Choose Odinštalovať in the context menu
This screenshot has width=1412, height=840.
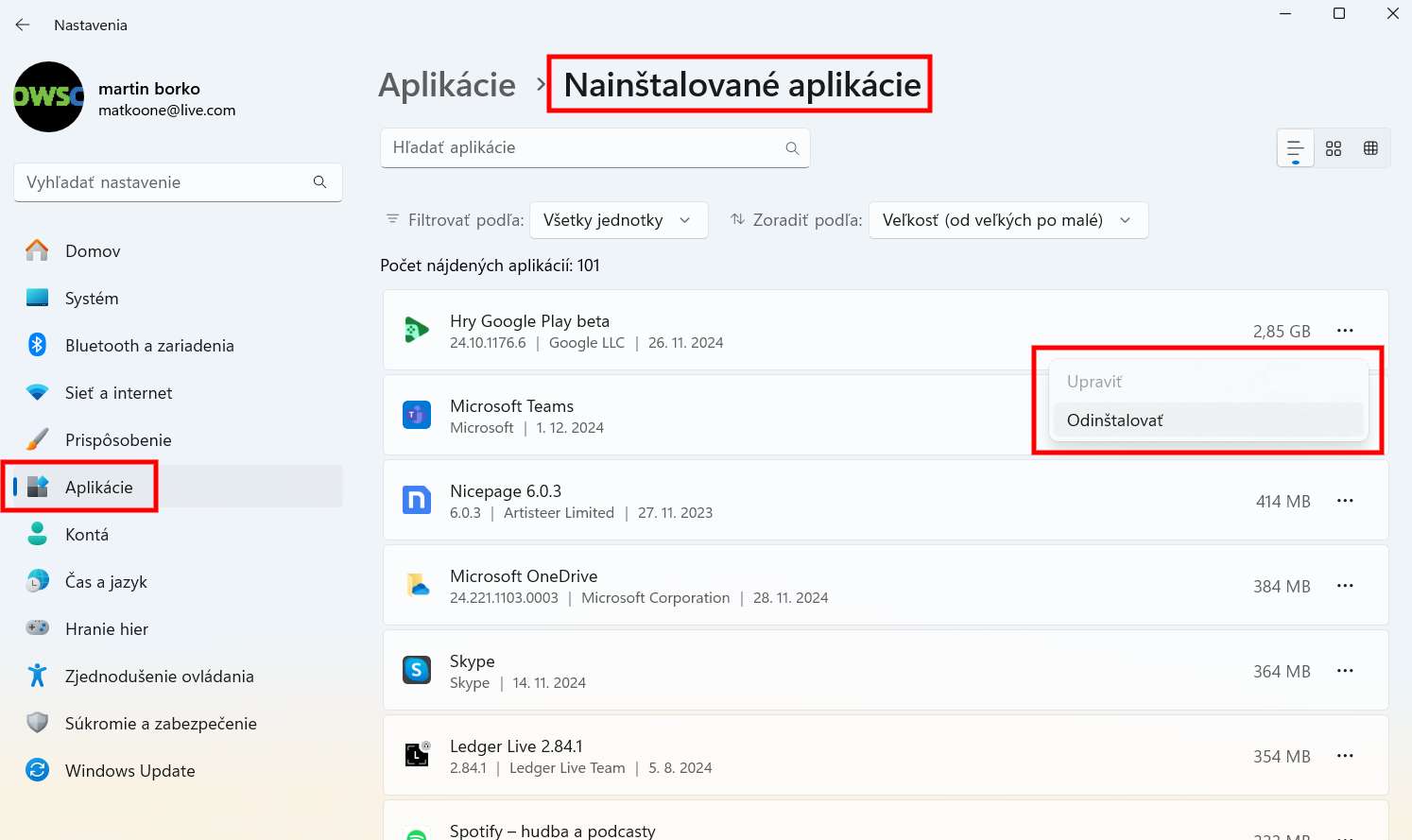point(1209,420)
